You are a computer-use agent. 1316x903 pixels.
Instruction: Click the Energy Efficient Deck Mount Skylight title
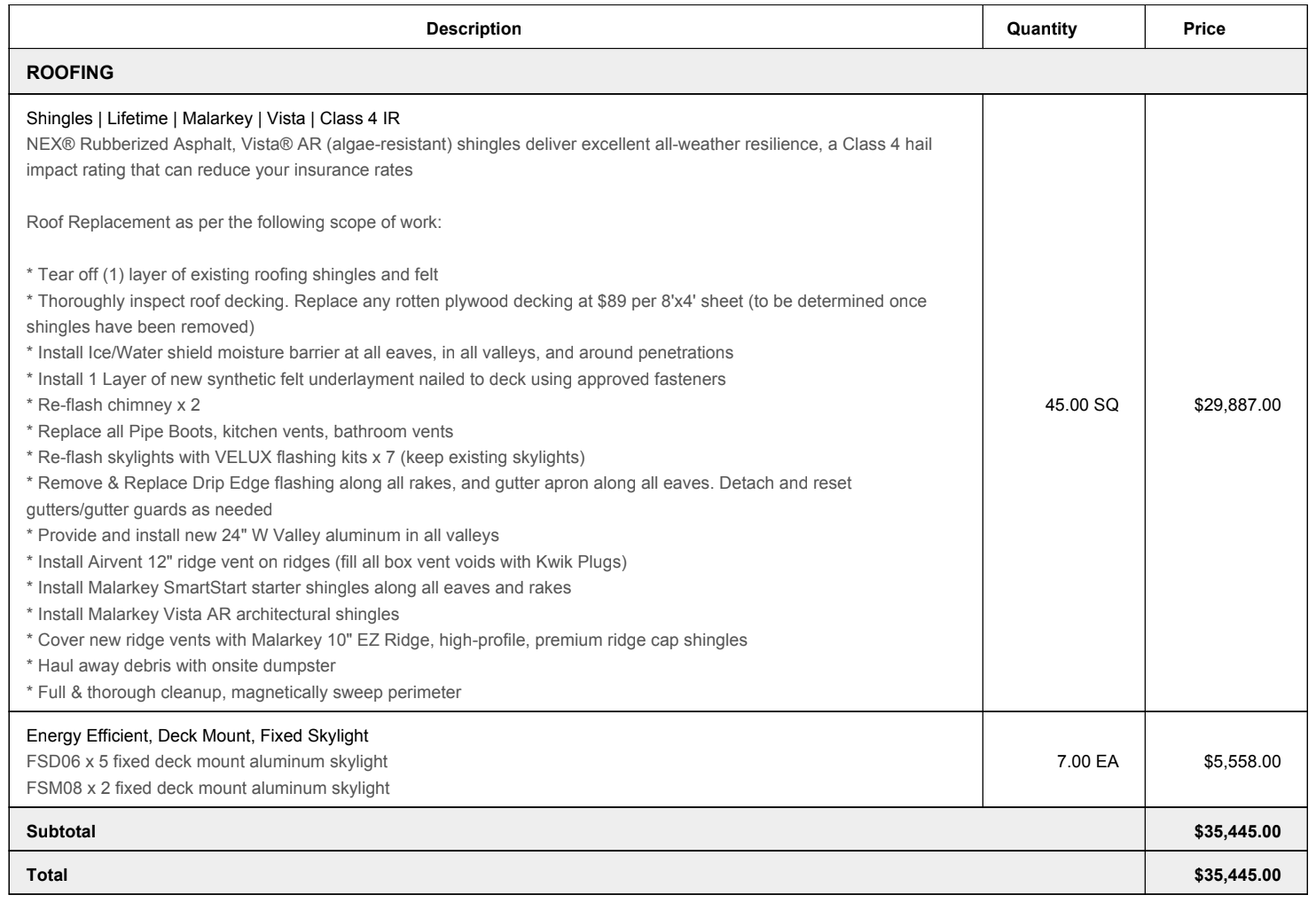click(x=198, y=735)
